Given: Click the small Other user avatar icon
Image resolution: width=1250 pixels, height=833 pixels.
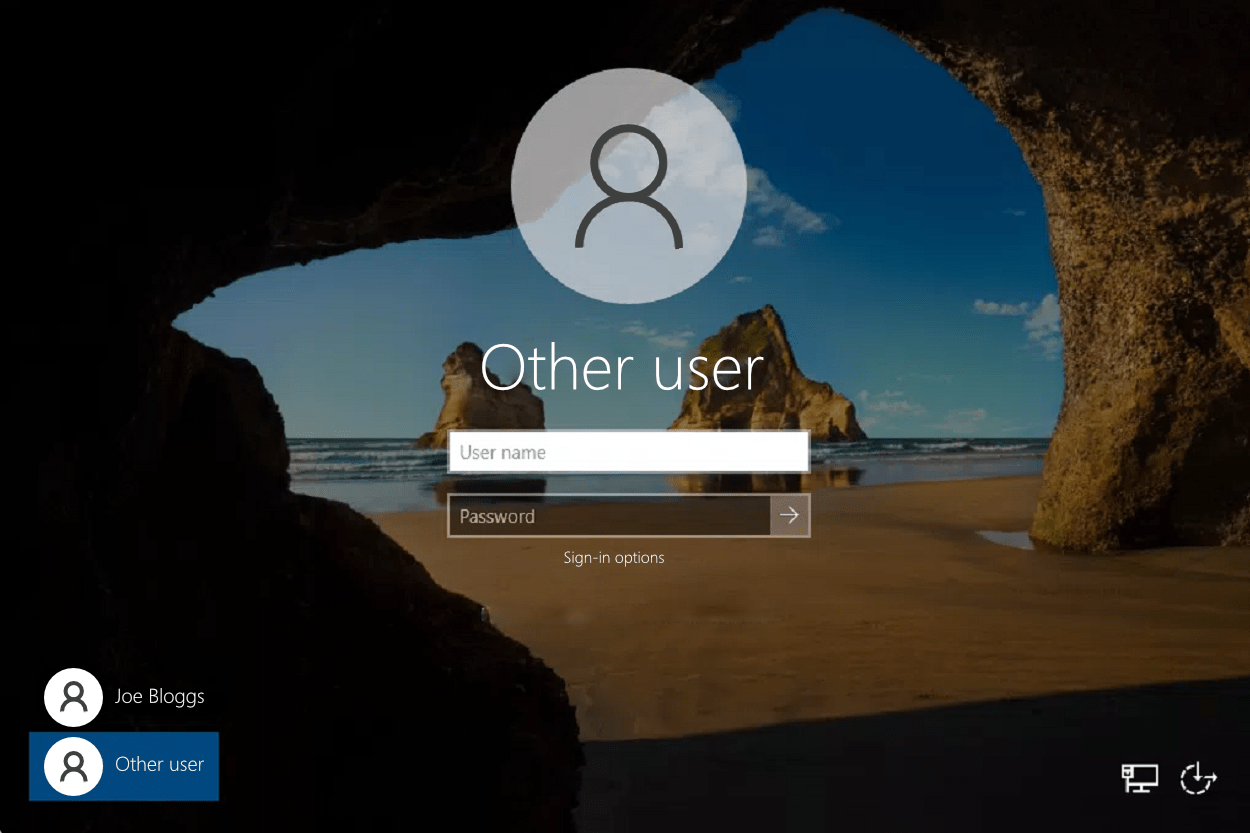Looking at the screenshot, I should click(73, 766).
